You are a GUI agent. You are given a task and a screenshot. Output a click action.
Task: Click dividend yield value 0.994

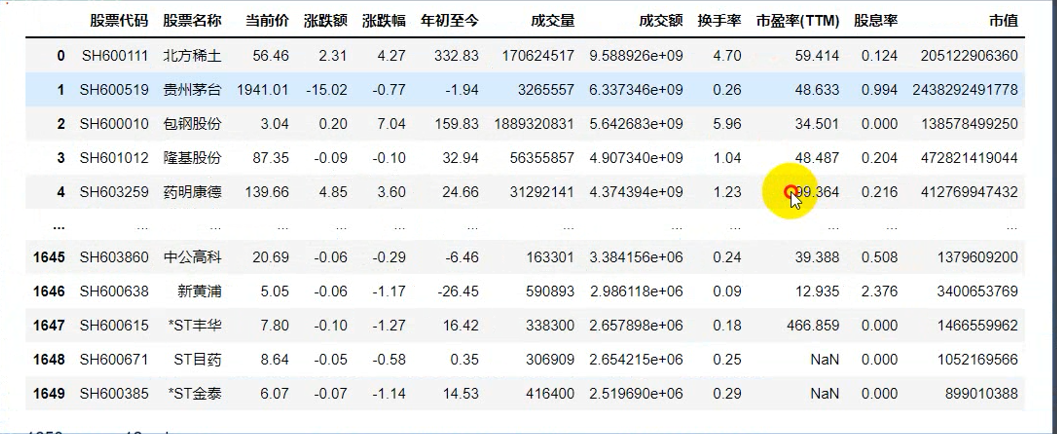880,90
